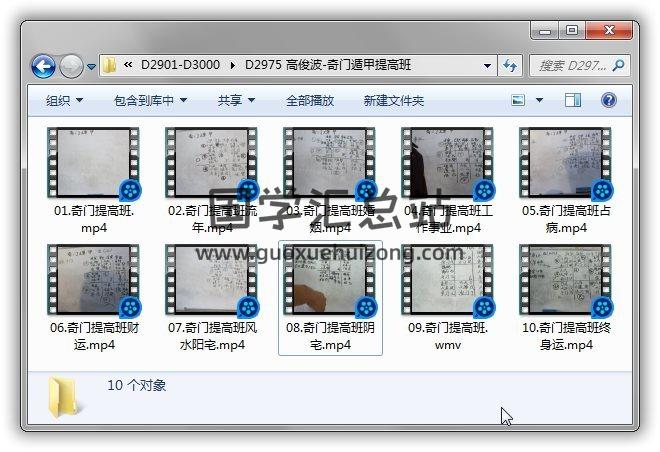Click the Forward navigation arrow button

71,66
